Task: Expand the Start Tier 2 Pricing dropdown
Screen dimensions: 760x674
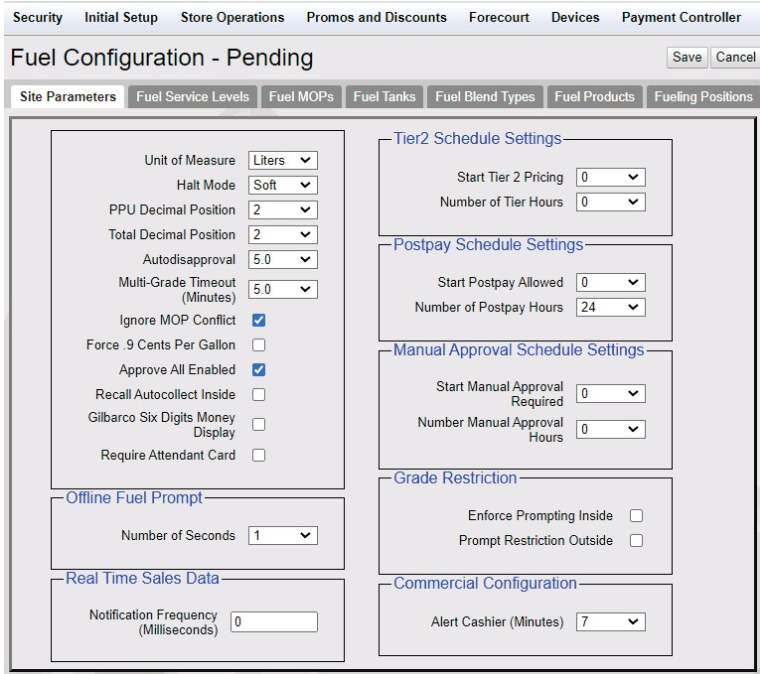Action: pyautogui.click(x=610, y=177)
